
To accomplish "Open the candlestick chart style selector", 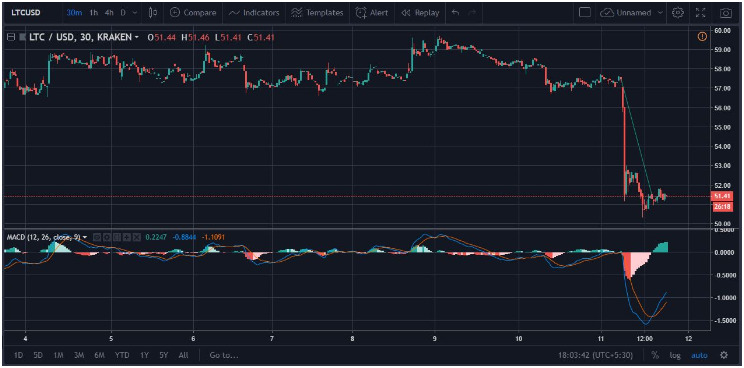I will coord(153,13).
